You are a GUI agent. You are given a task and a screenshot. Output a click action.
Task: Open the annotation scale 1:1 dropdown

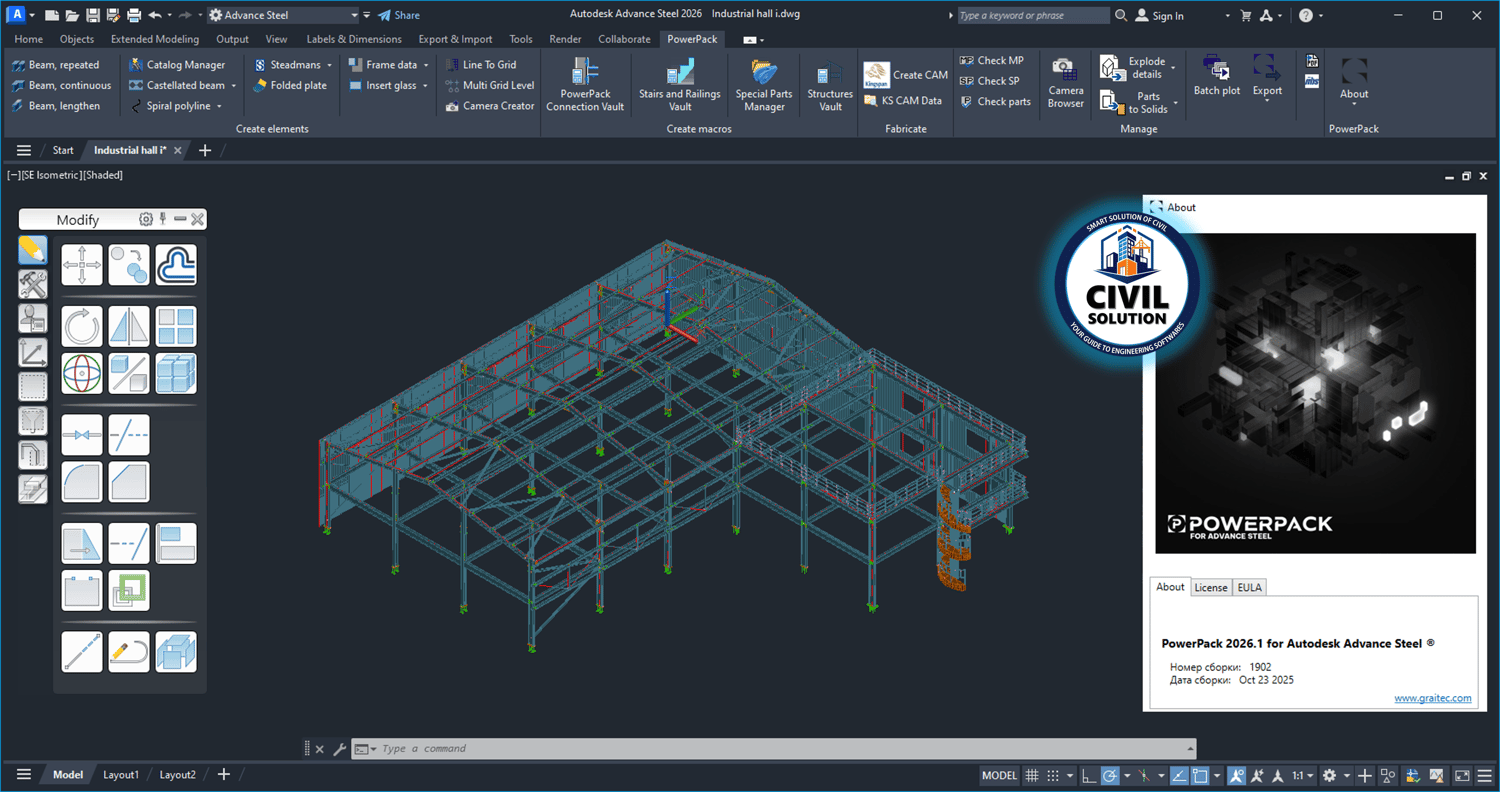point(1301,776)
